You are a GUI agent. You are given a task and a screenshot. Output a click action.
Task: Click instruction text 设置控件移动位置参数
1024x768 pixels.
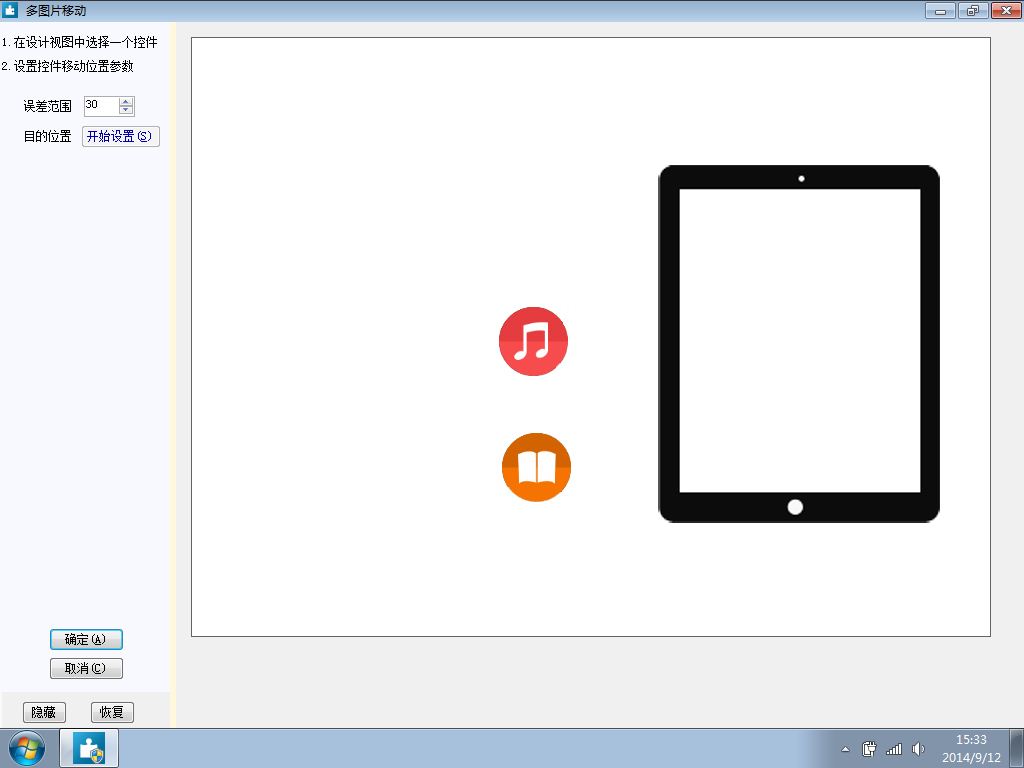point(74,67)
